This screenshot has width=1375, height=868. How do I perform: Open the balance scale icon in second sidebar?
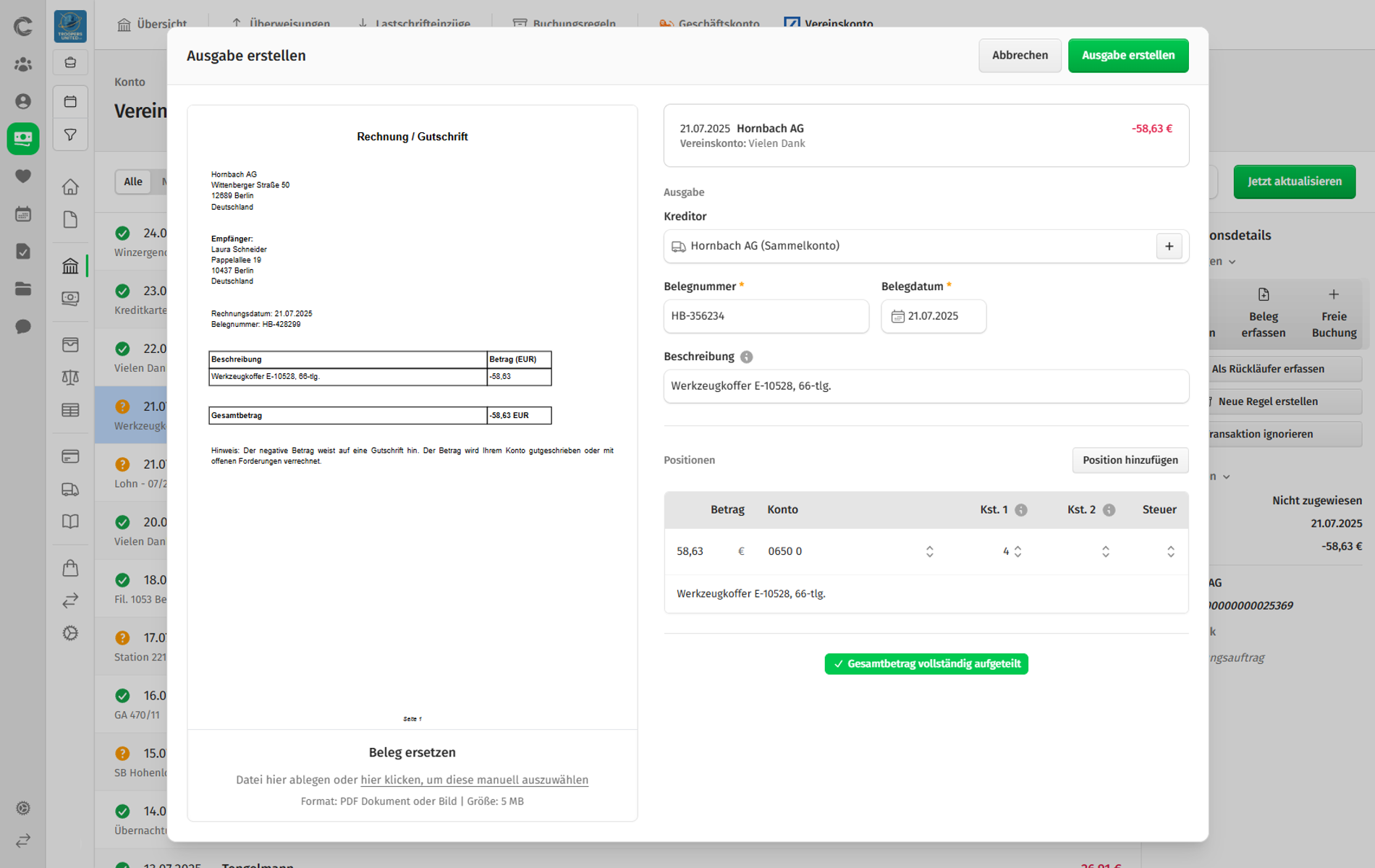point(70,377)
